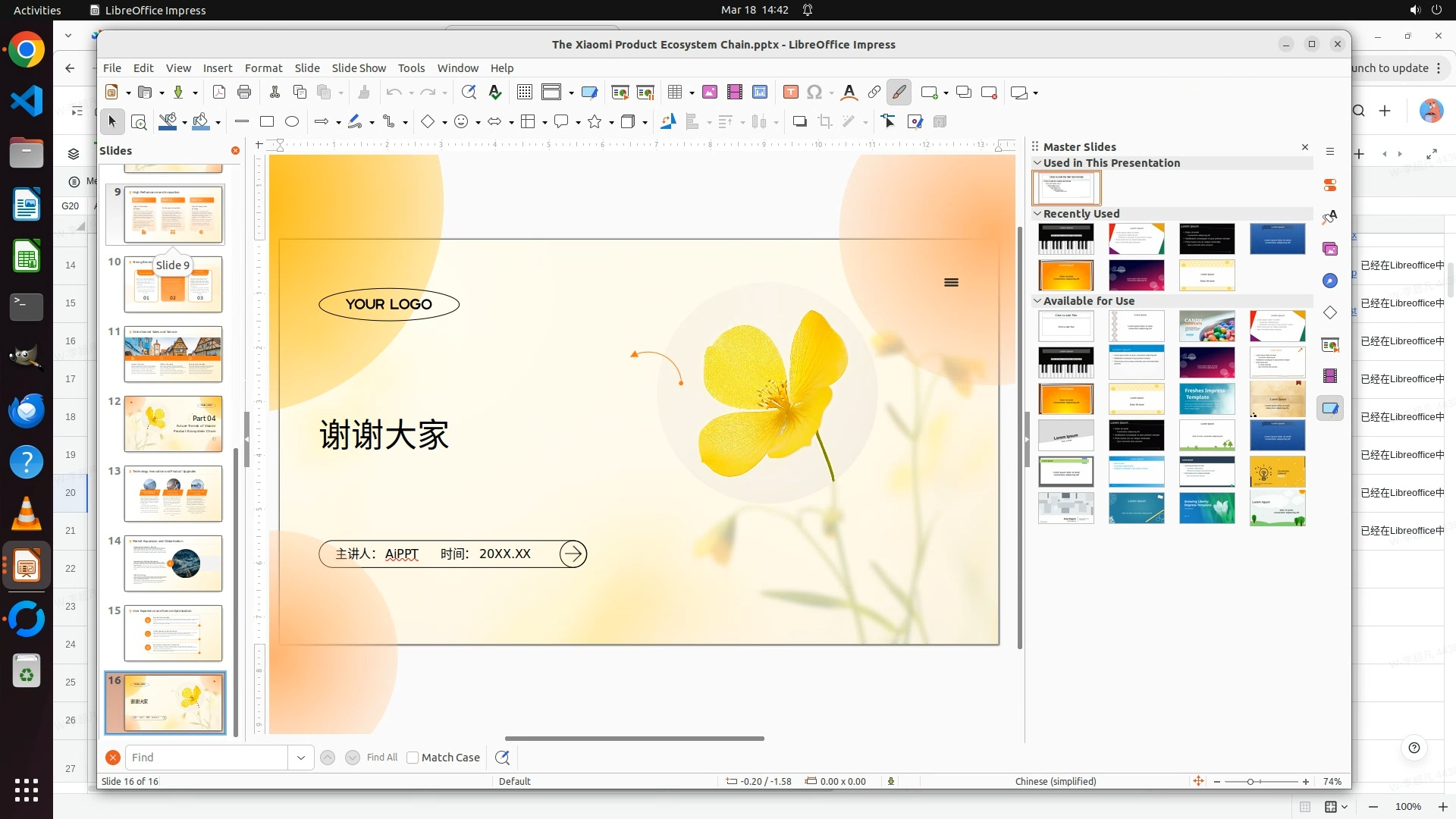This screenshot has height=819, width=1456.
Task: Select the Ellipse drawing tool
Action: pyautogui.click(x=292, y=121)
